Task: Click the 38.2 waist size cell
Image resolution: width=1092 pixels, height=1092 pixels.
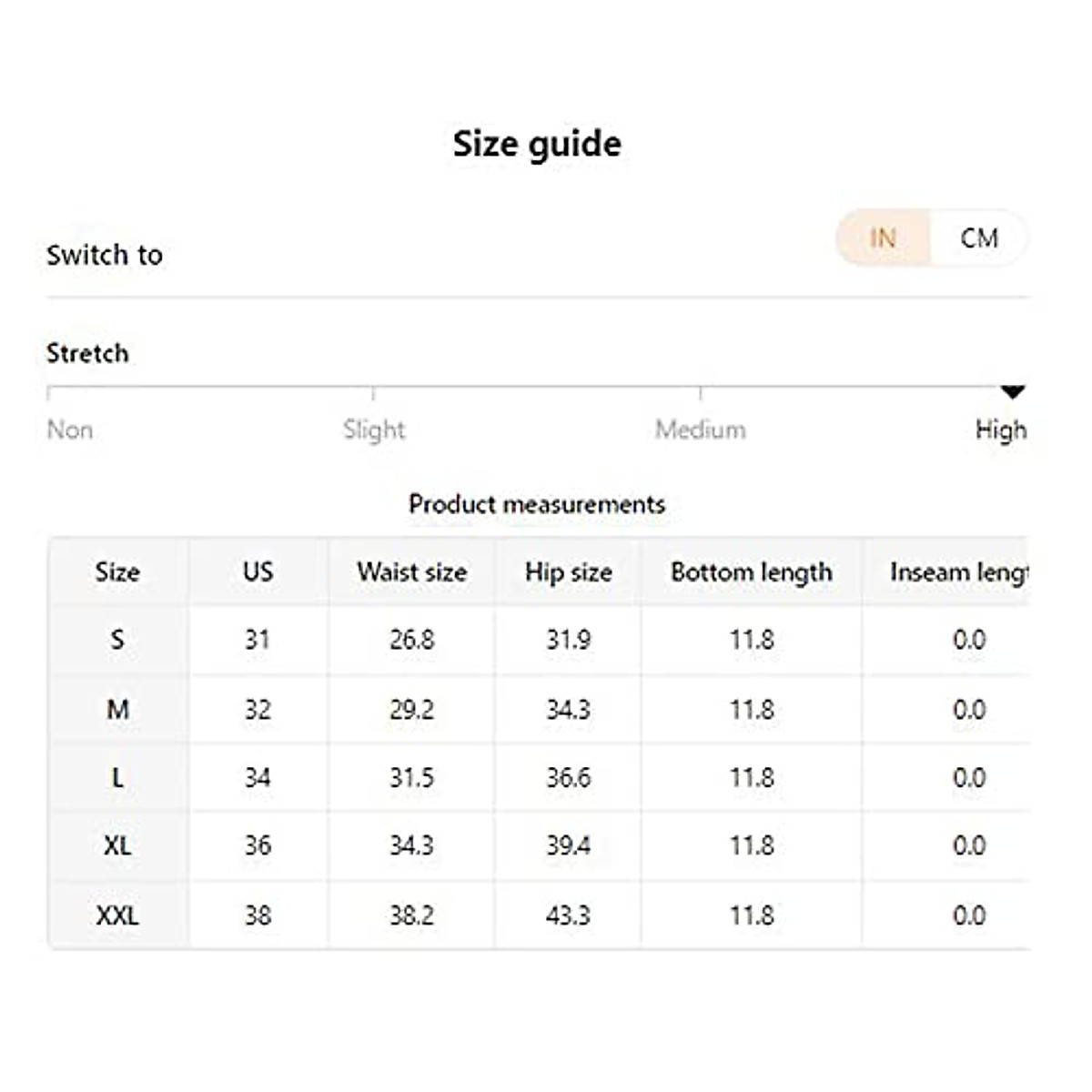Action: click(x=411, y=915)
